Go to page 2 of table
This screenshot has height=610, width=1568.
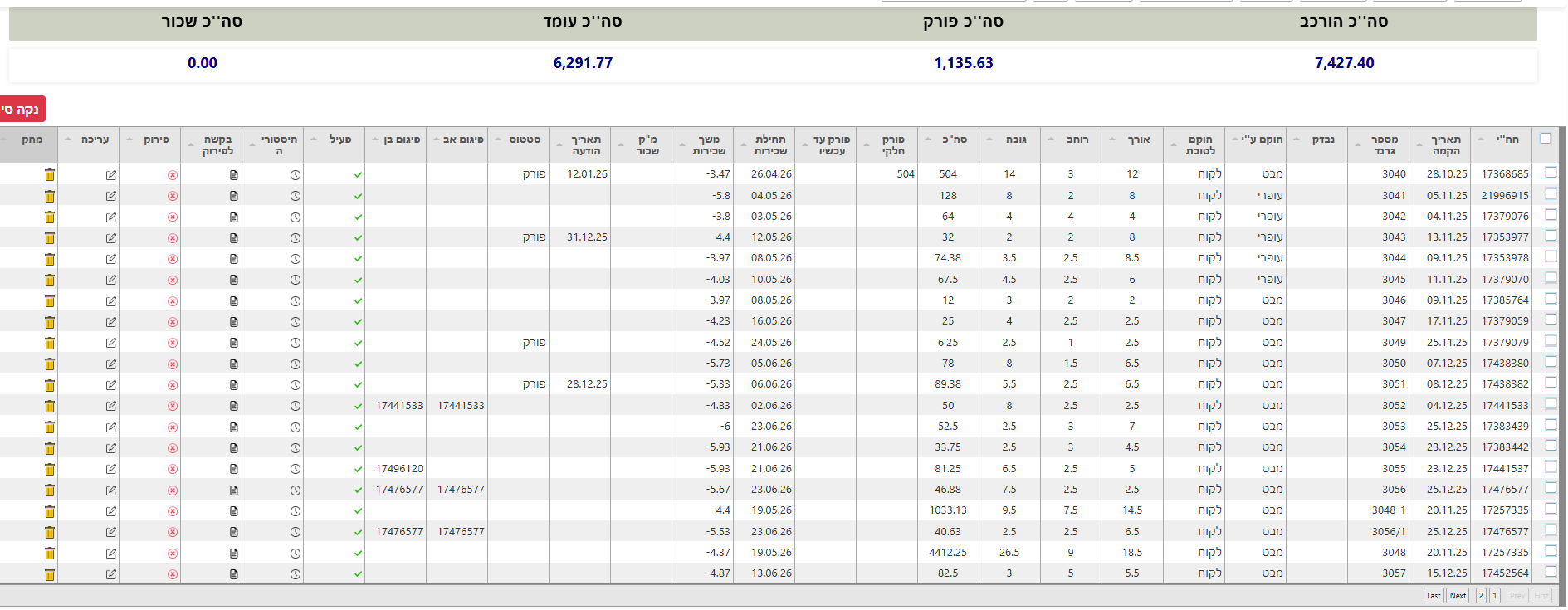1481,596
